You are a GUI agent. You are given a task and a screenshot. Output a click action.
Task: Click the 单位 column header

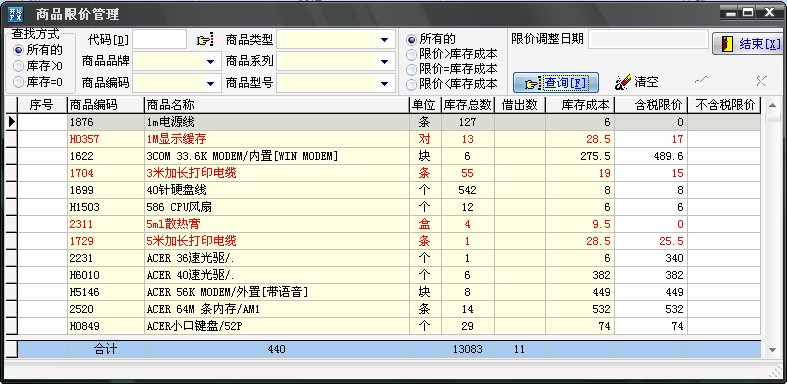click(426, 105)
